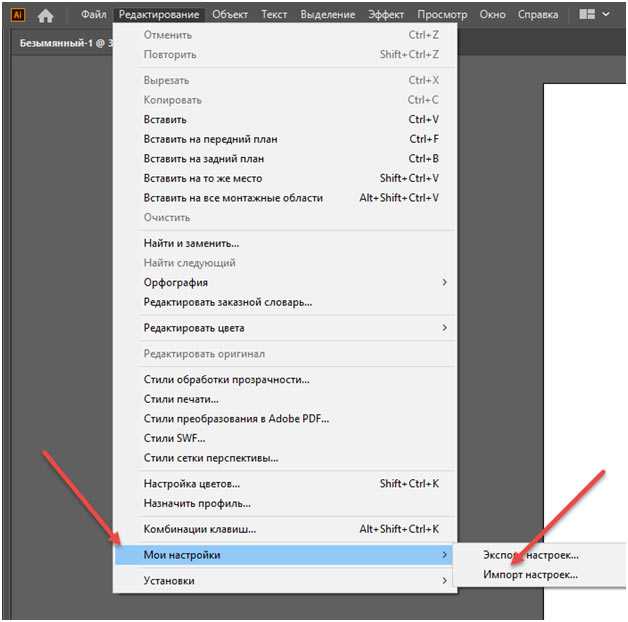The height and width of the screenshot is (622, 628).
Task: Click the Shift+Ctrl+K shortcut text
Action: click(x=409, y=484)
